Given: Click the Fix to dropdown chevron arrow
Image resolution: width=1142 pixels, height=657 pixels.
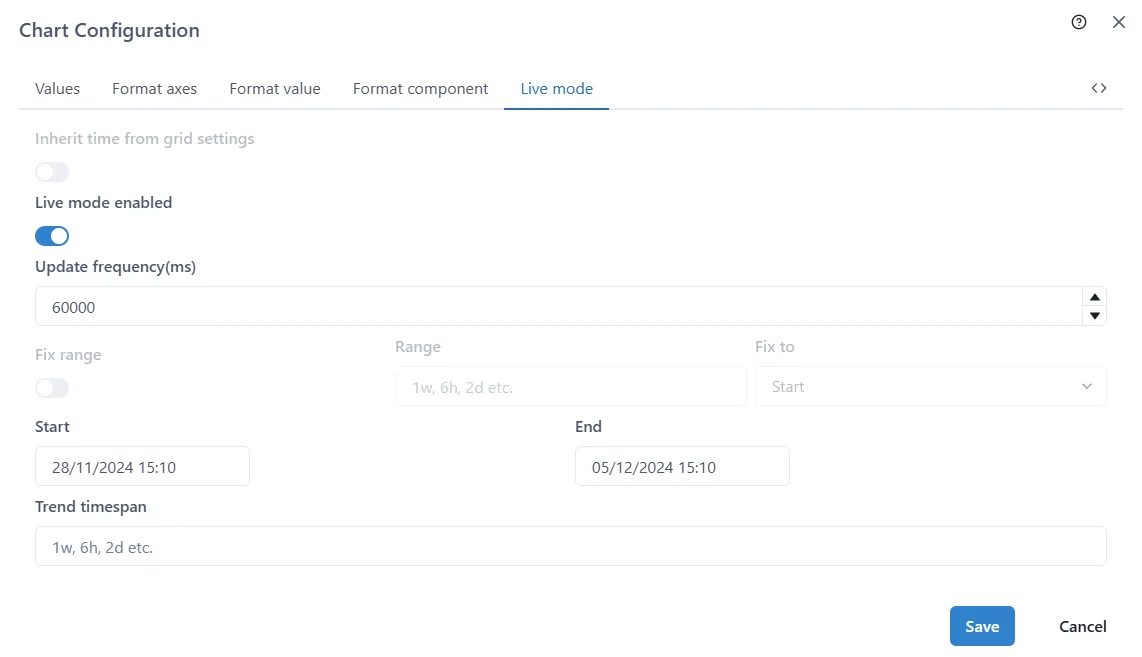Looking at the screenshot, I should [1086, 386].
